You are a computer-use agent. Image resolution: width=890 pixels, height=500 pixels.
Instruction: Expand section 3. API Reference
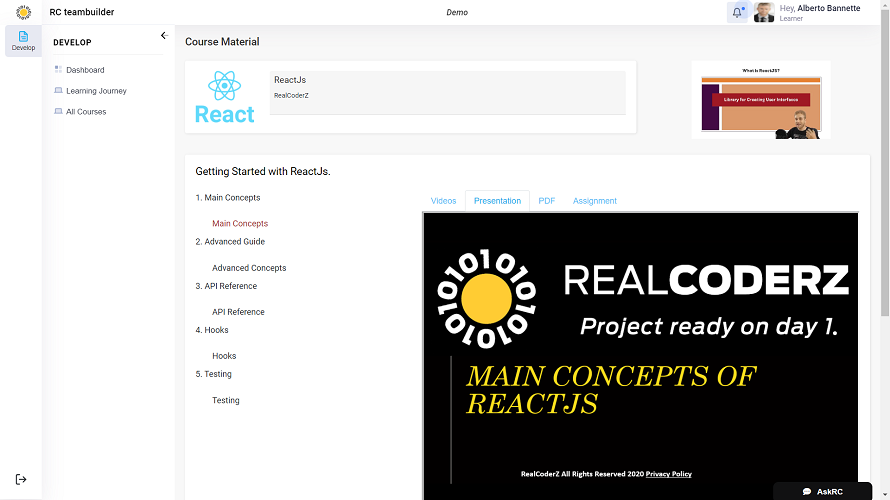pos(226,286)
